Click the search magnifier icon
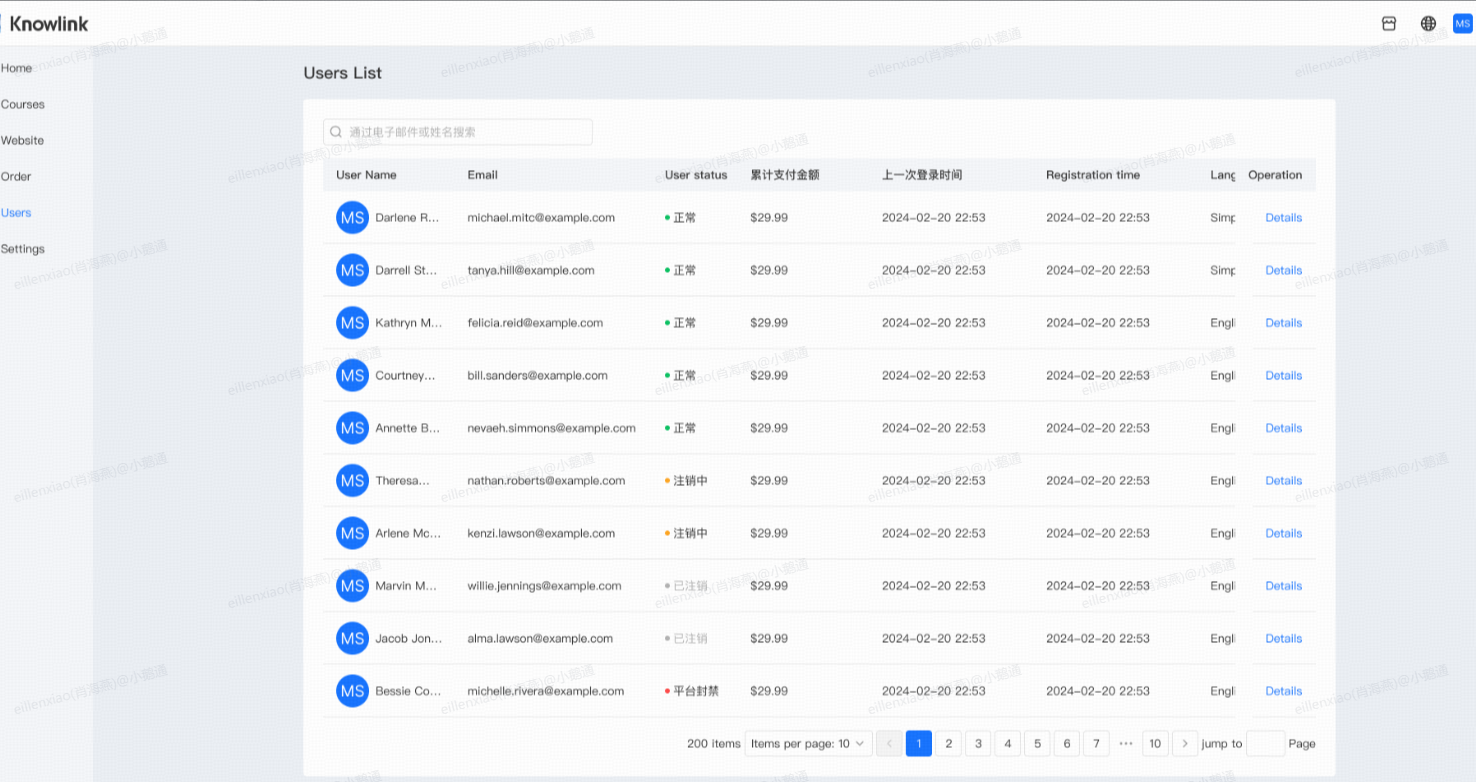This screenshot has width=1476, height=782. point(336,132)
